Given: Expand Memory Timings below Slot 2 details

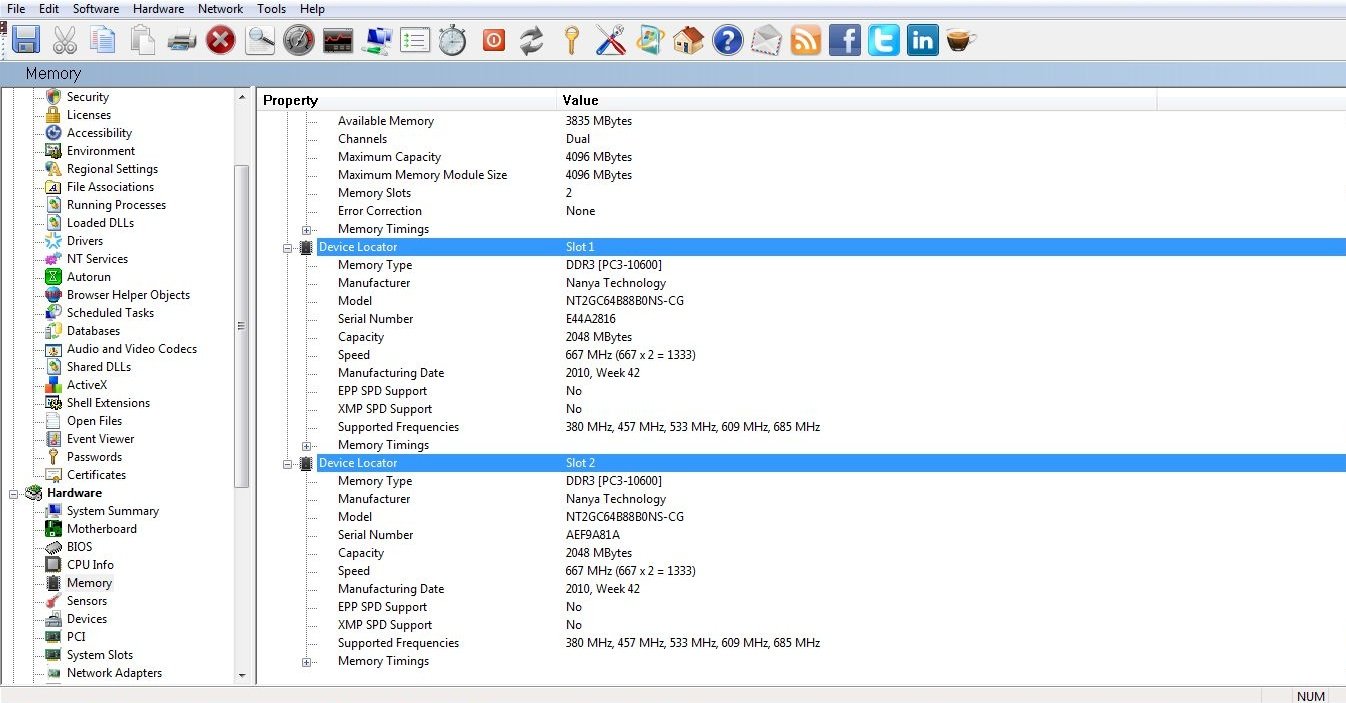Looking at the screenshot, I should (307, 661).
